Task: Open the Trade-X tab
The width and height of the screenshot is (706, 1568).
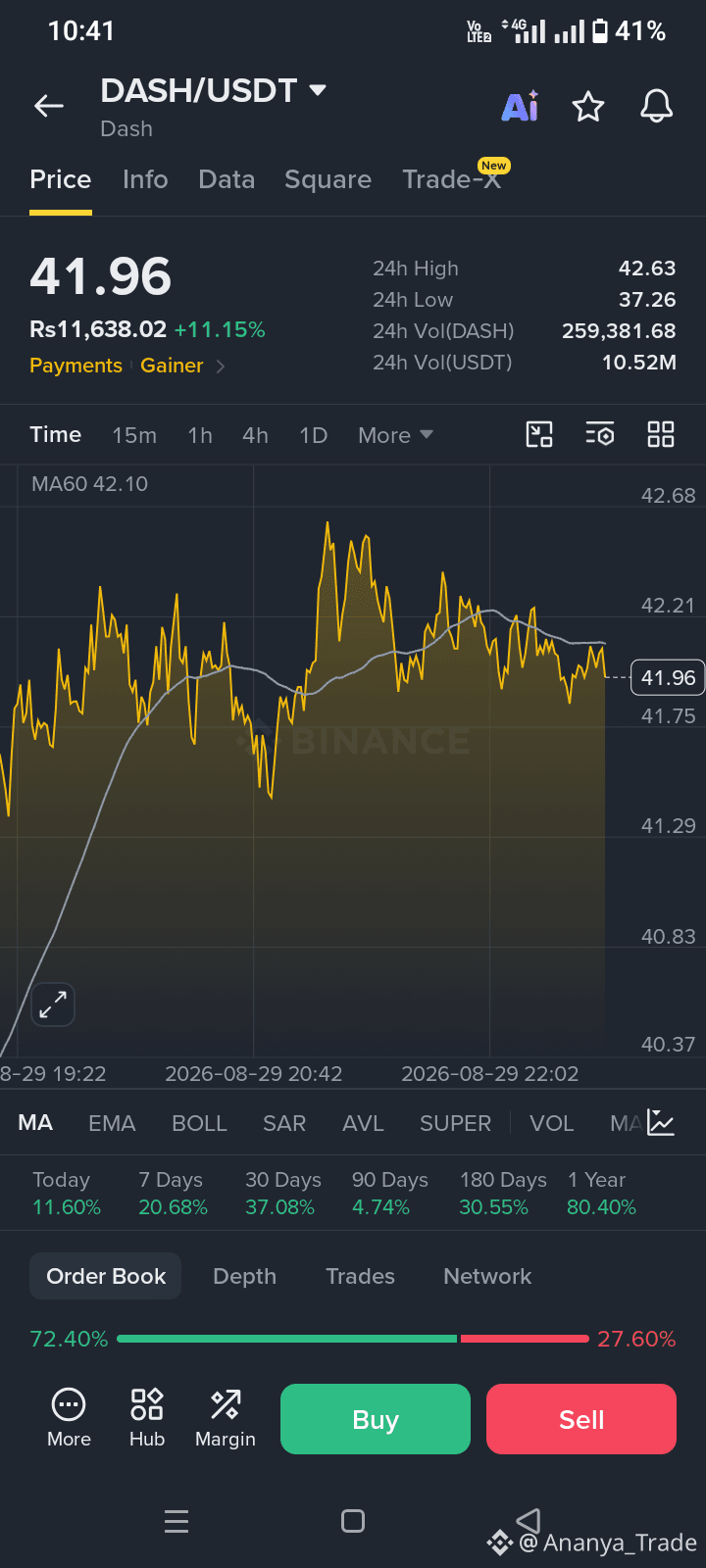Action: (x=453, y=178)
